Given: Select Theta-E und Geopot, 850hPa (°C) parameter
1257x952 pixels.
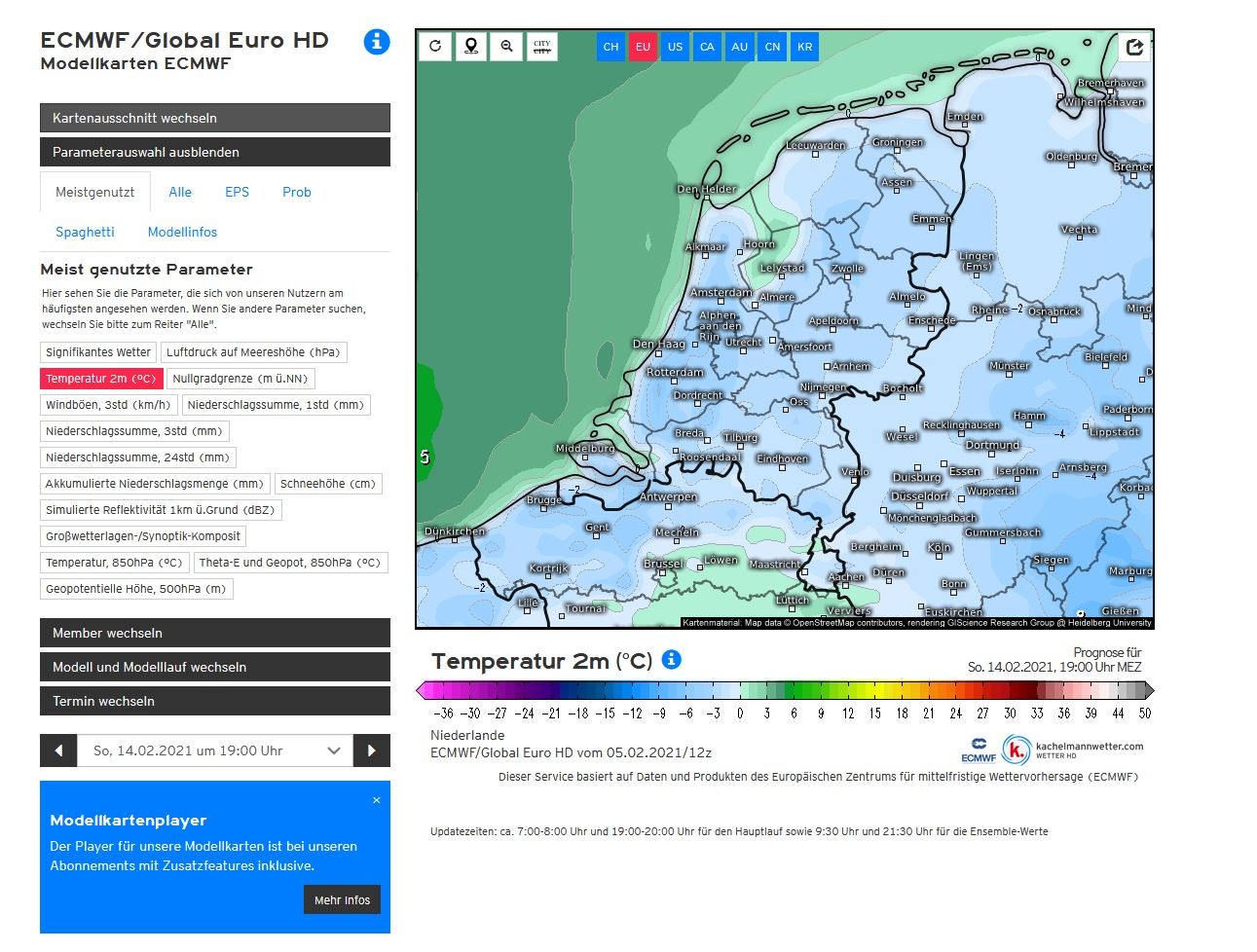Looking at the screenshot, I should pyautogui.click(x=289, y=563).
